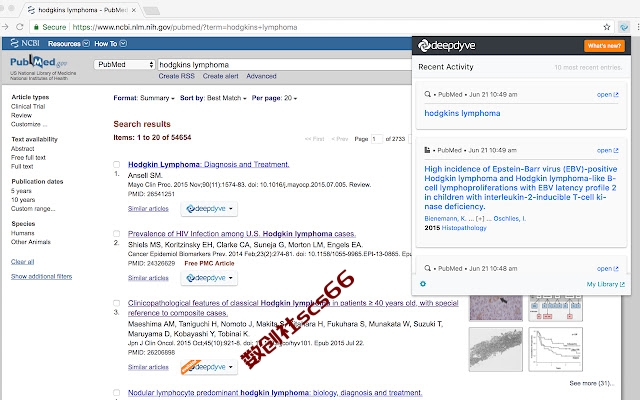This screenshot has height=400, width=640.
Task: Click in the PubMed search query field
Action: [284, 64]
